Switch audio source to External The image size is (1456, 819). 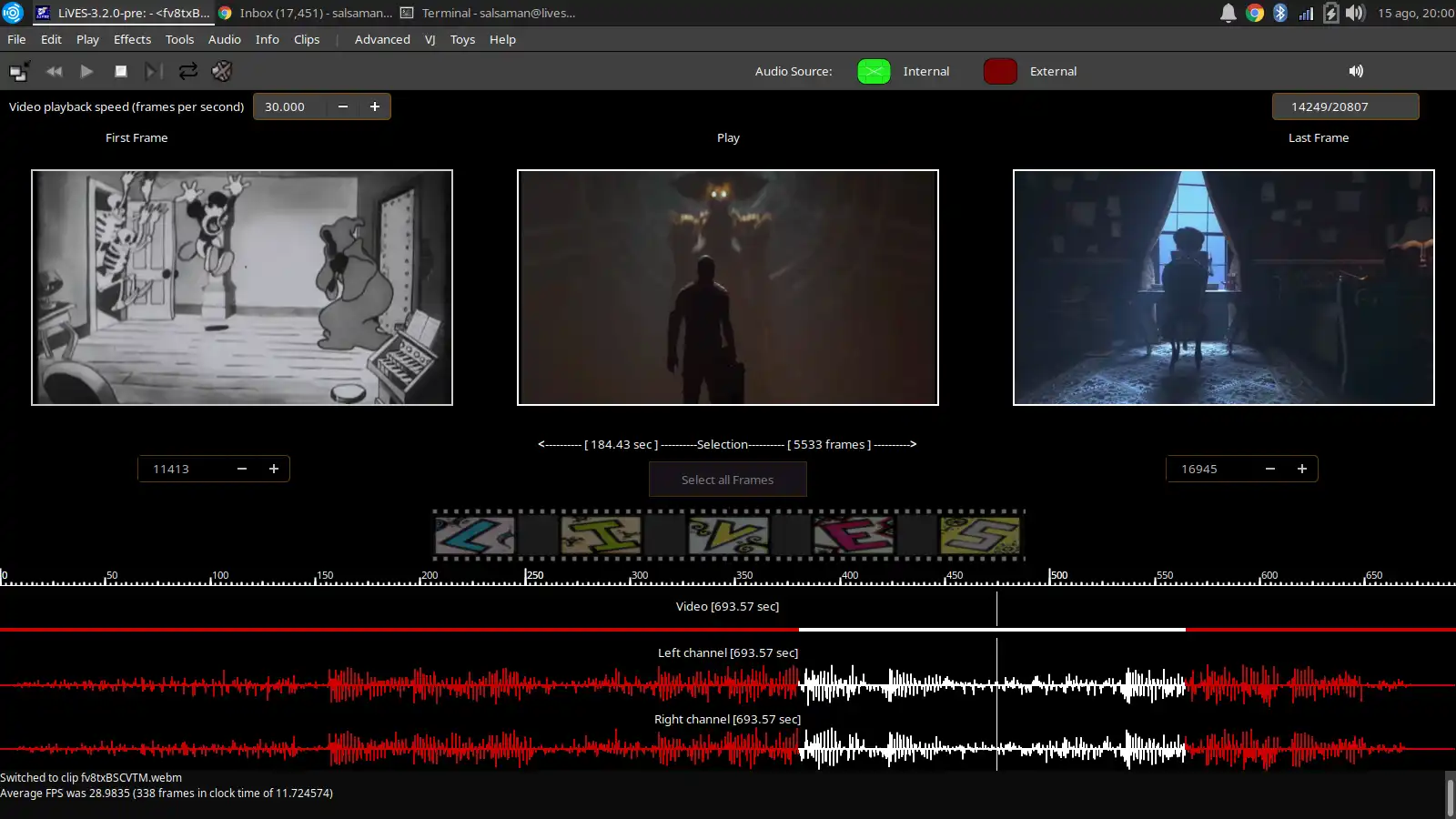click(x=1000, y=71)
